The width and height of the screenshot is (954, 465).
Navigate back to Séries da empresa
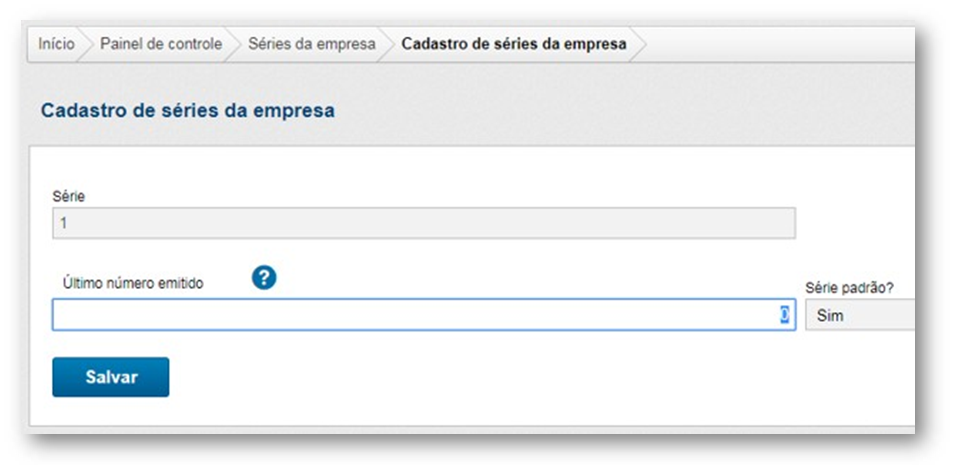pos(312,44)
